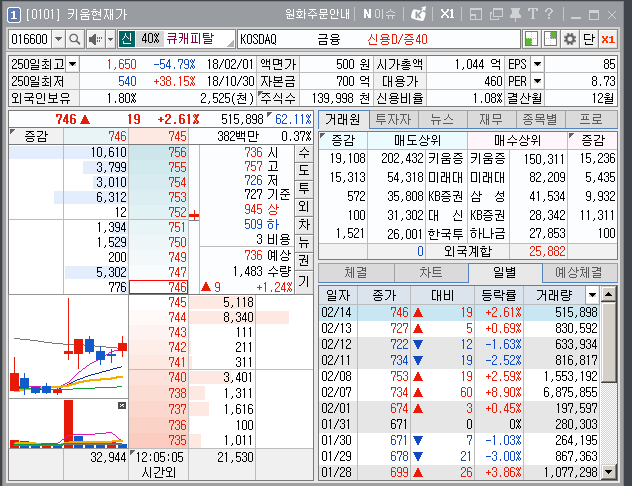
Task: Open 원화주문안내 link
Action: [x=317, y=15]
